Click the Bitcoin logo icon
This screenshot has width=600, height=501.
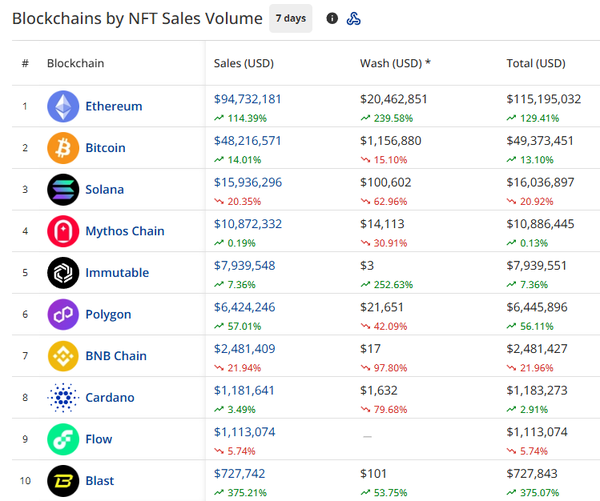(x=63, y=148)
